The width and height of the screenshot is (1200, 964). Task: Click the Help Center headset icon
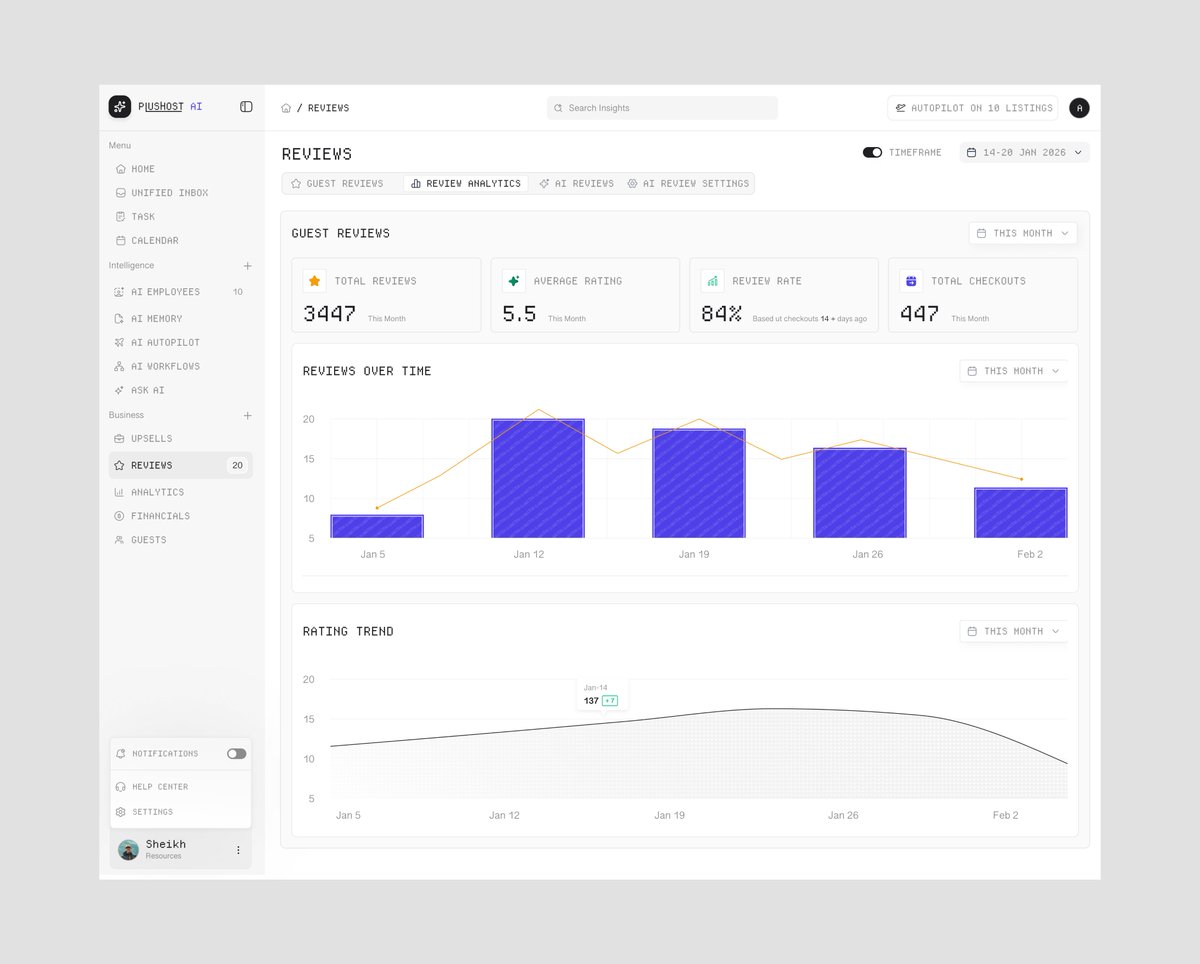(121, 787)
